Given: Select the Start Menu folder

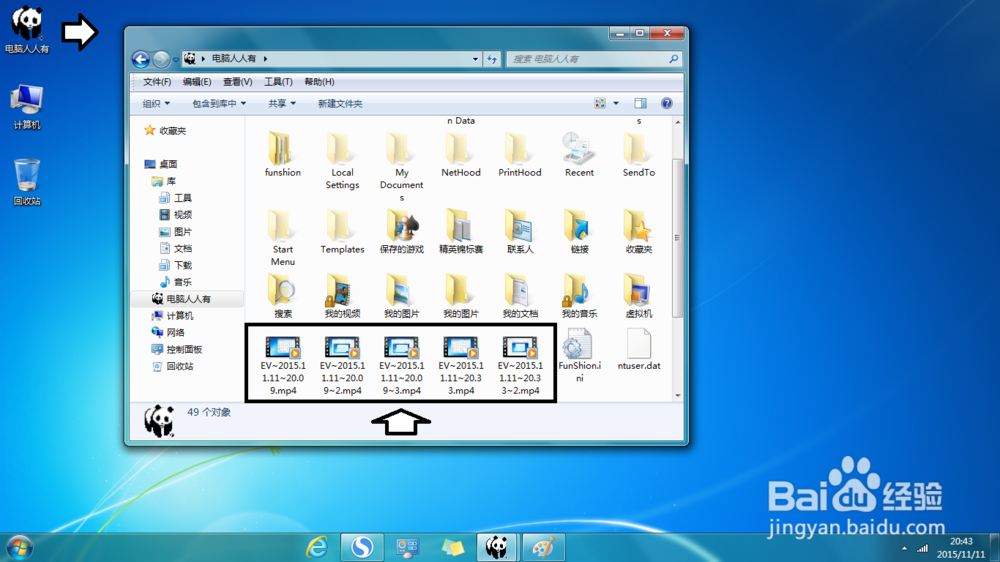Looking at the screenshot, I should click(283, 237).
